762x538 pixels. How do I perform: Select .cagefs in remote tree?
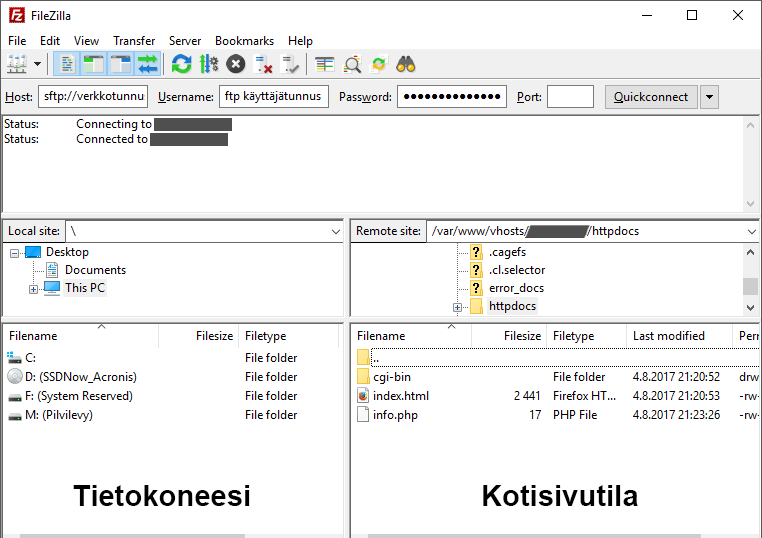[507, 252]
